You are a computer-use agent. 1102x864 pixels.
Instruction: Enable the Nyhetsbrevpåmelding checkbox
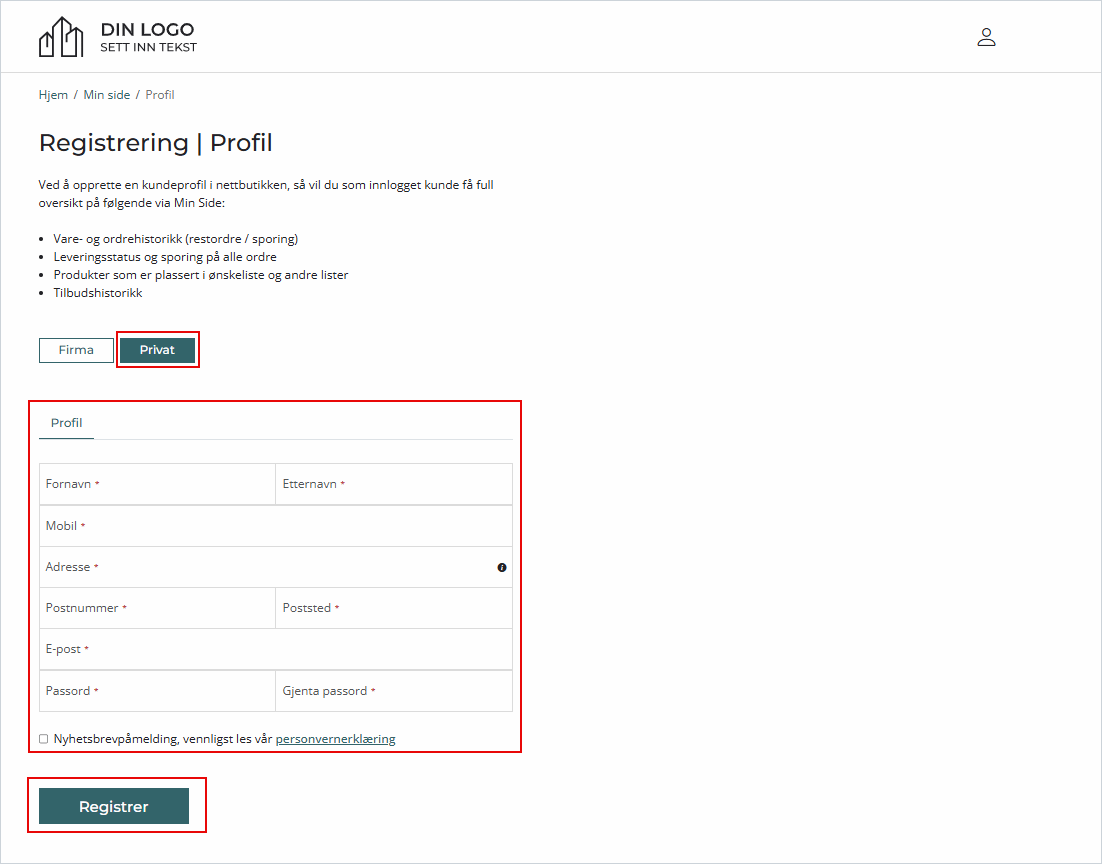tap(44, 739)
